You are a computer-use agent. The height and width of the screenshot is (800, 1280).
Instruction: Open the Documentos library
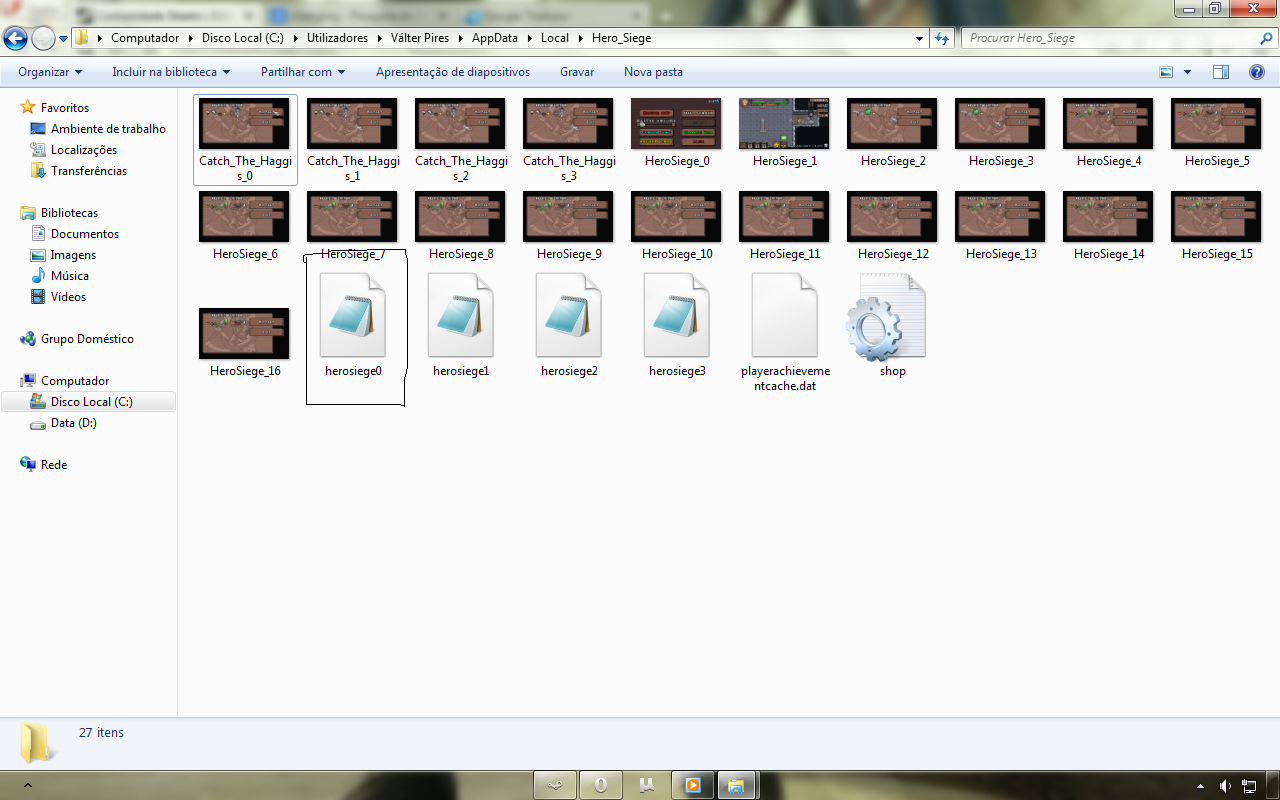(85, 234)
